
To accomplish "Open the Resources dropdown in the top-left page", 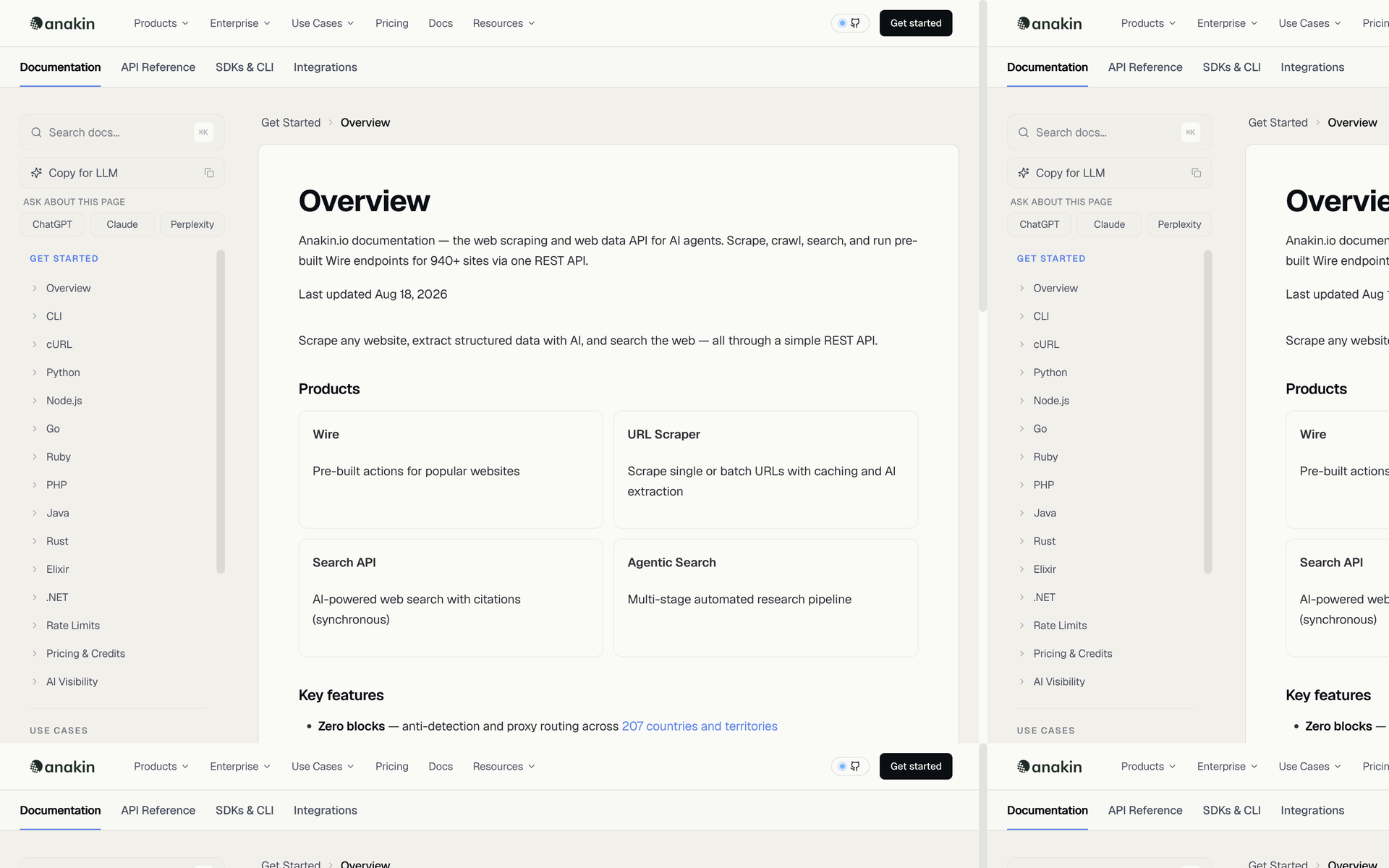I will (x=504, y=23).
